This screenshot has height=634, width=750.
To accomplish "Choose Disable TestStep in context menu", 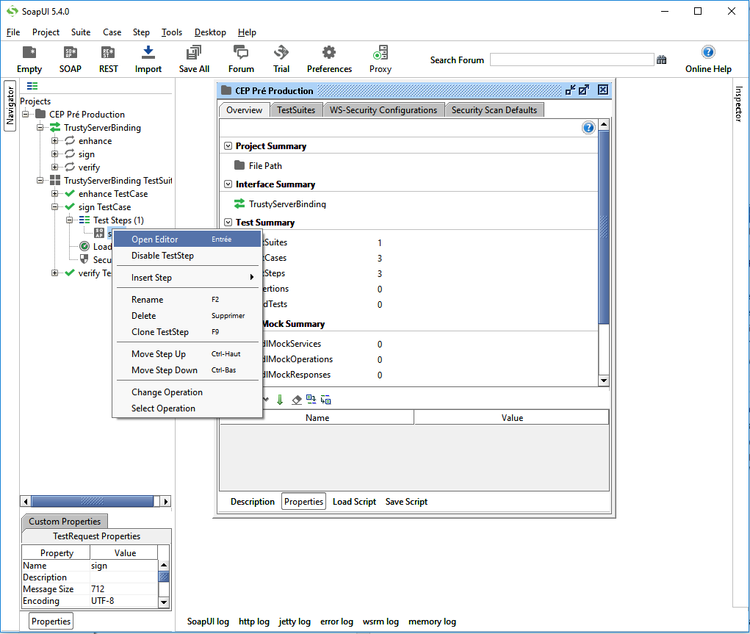I will (x=188, y=256).
